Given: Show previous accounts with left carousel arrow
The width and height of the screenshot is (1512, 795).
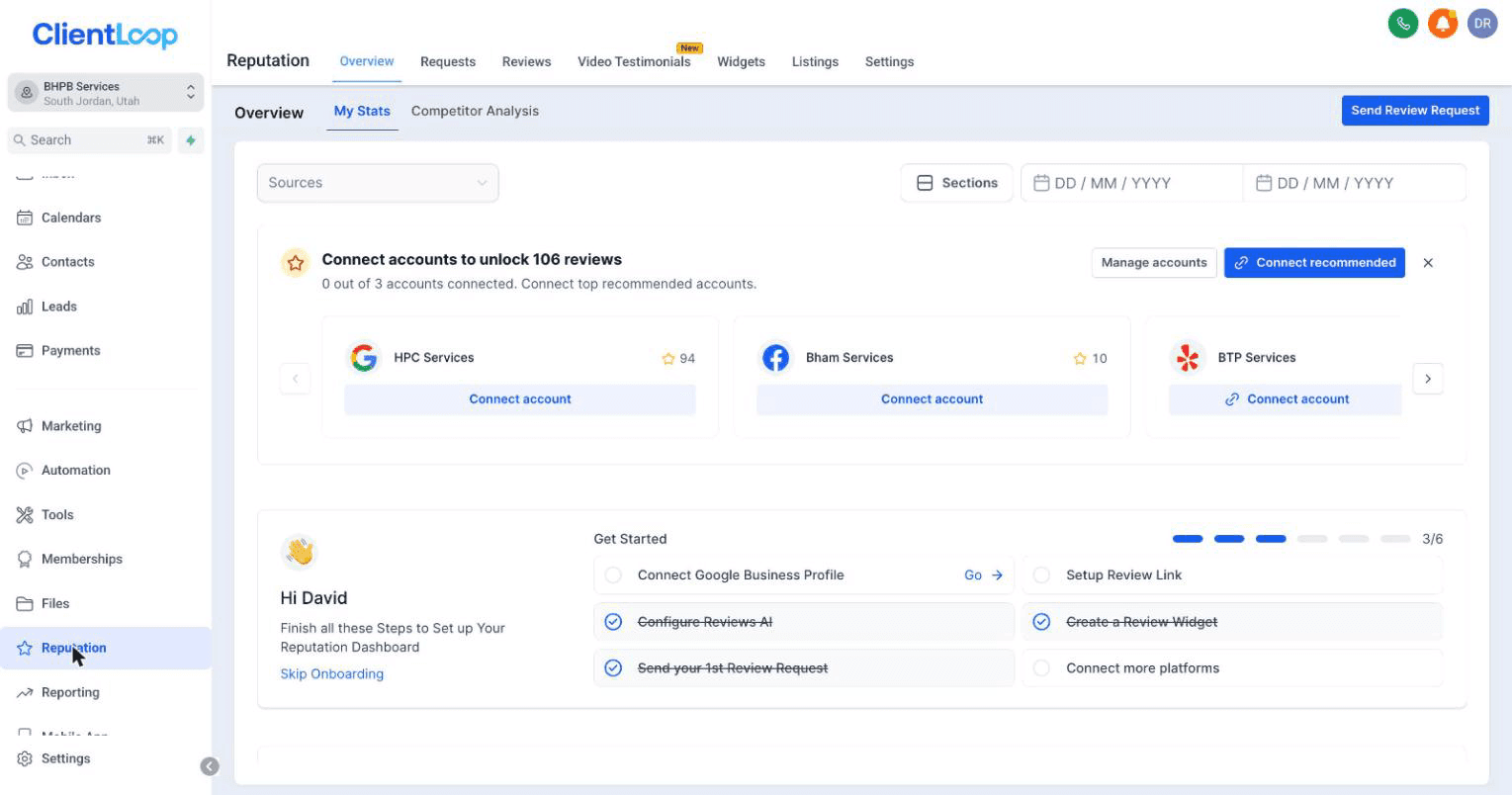Looking at the screenshot, I should point(295,379).
